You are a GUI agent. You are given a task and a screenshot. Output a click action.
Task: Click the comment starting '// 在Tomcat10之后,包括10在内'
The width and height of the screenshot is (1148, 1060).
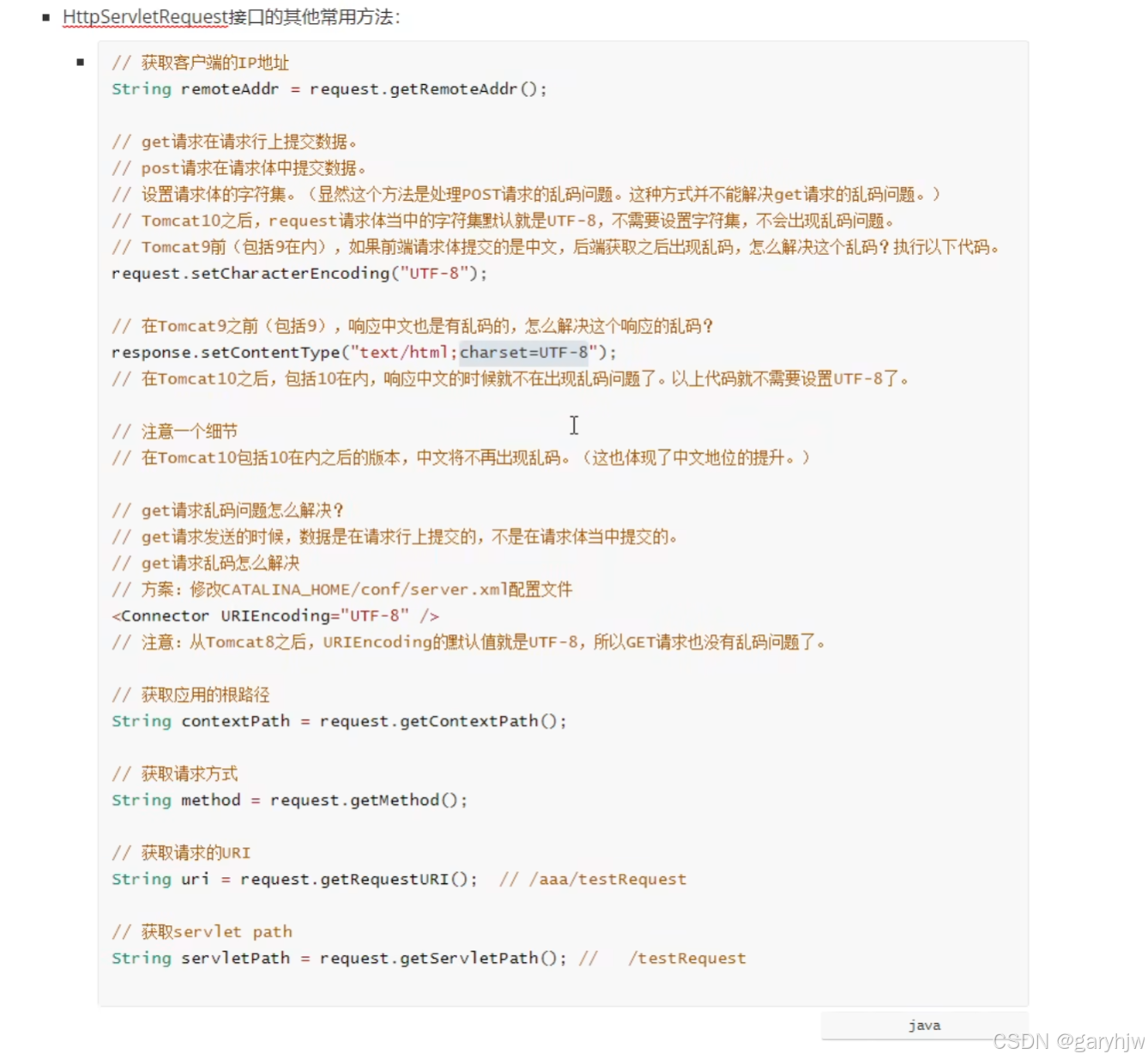511,379
